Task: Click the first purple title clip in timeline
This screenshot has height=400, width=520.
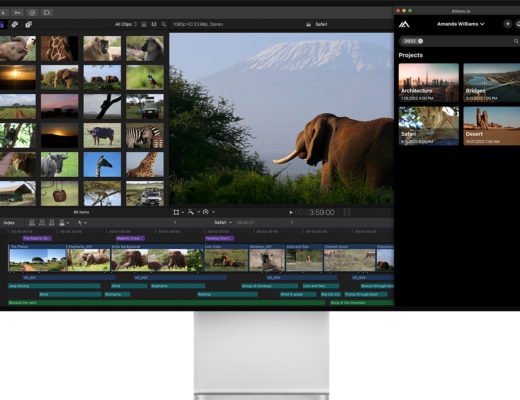Action: point(37,239)
